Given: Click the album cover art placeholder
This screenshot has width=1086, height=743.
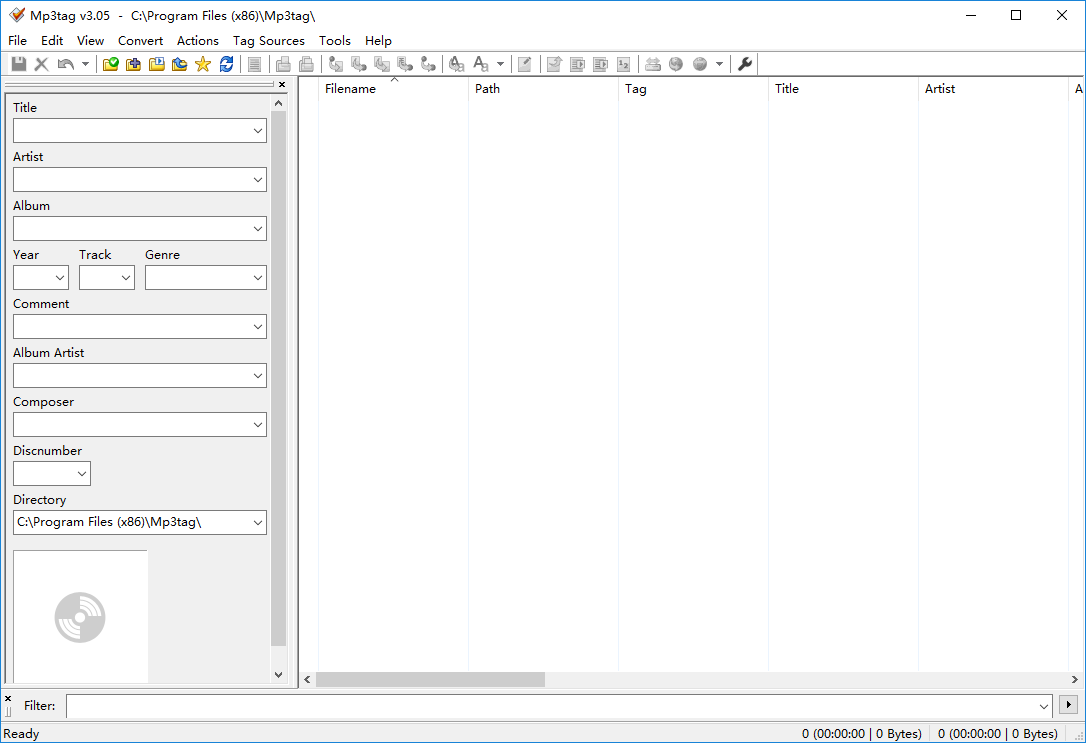Looking at the screenshot, I should (80, 616).
